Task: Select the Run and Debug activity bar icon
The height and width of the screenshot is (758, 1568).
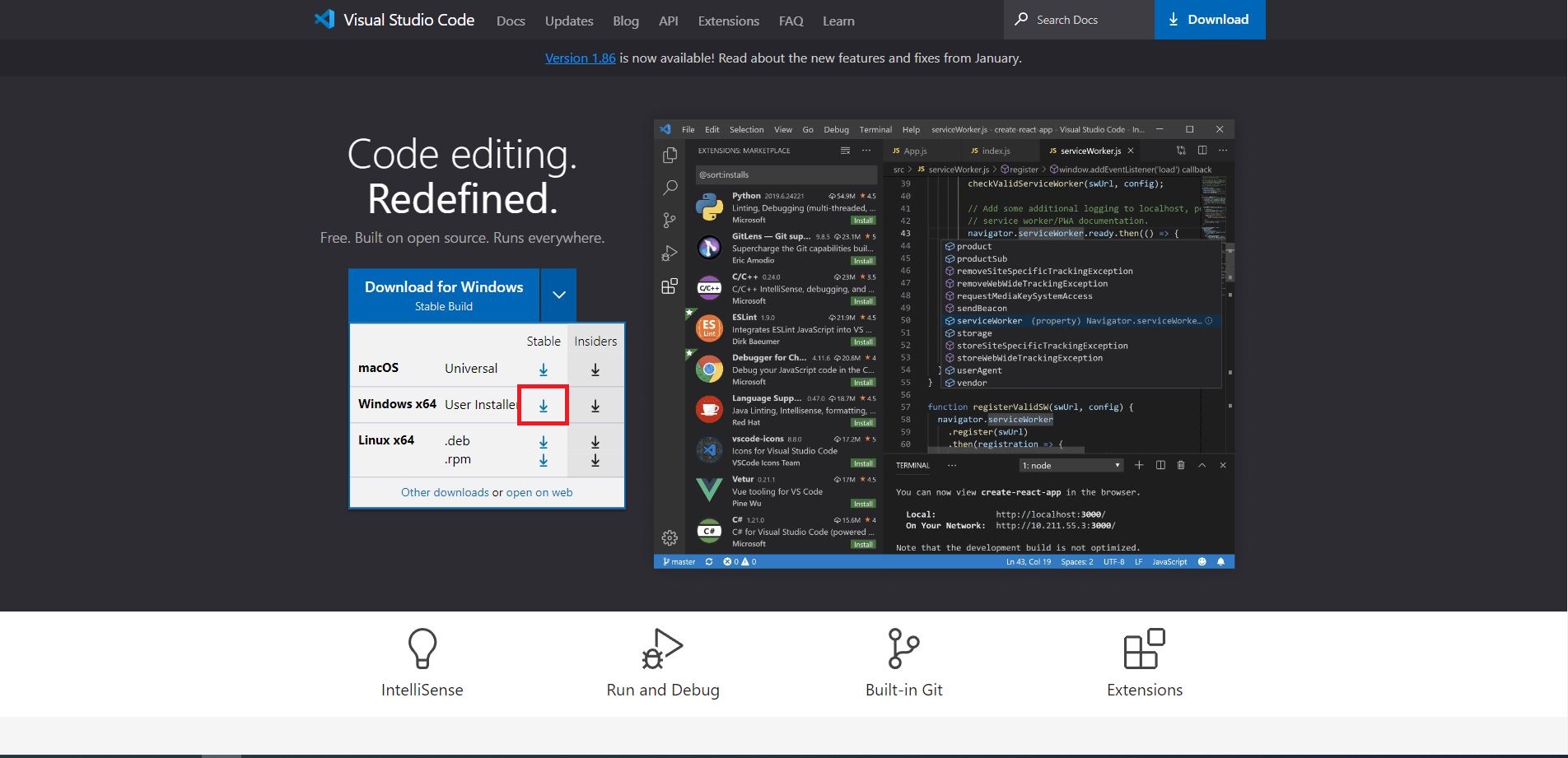Action: pyautogui.click(x=669, y=253)
